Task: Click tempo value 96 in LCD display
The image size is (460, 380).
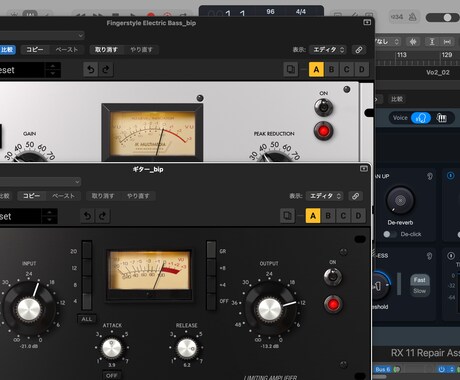Action: point(270,12)
